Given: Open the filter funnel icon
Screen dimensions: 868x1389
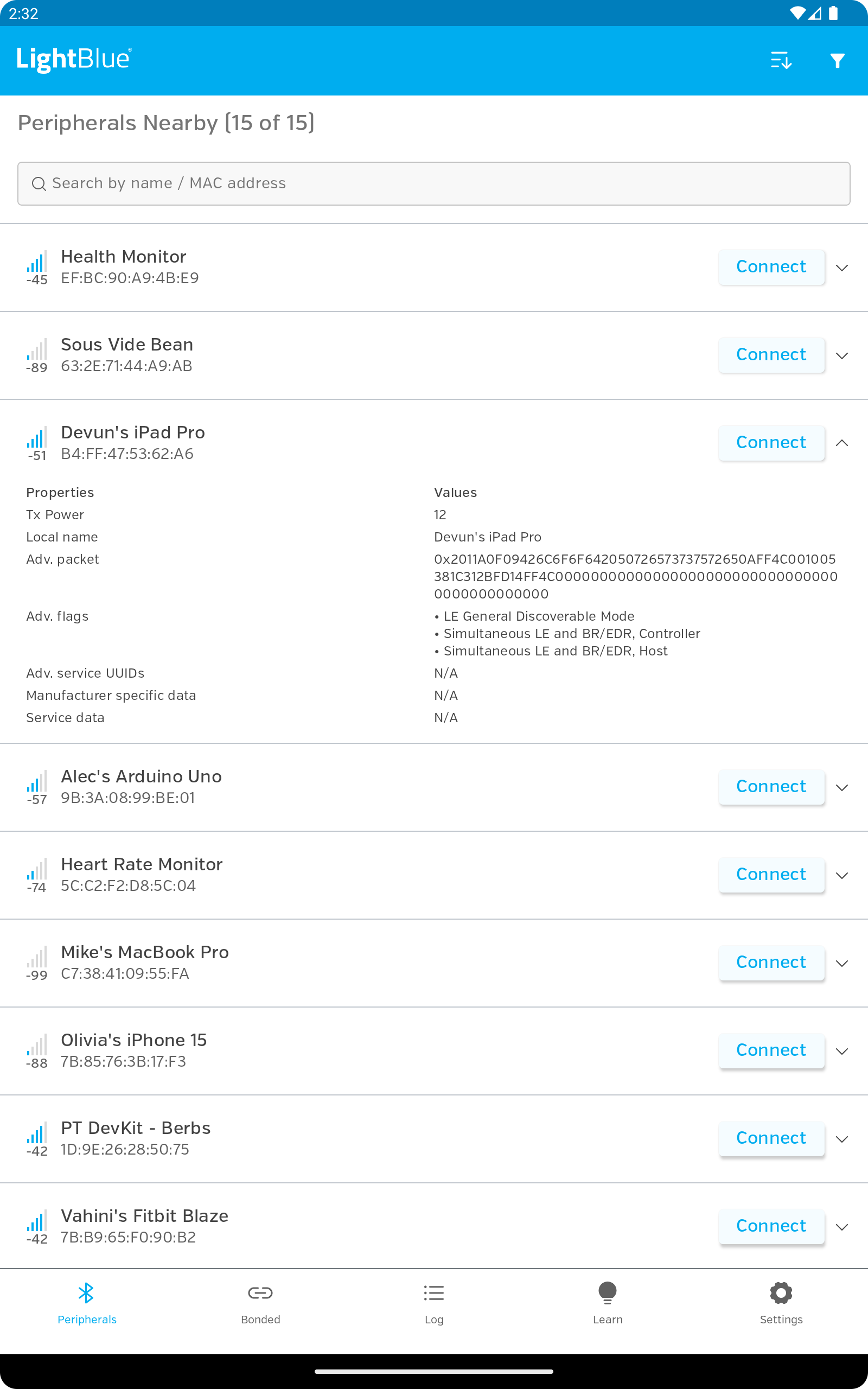Looking at the screenshot, I should click(838, 60).
